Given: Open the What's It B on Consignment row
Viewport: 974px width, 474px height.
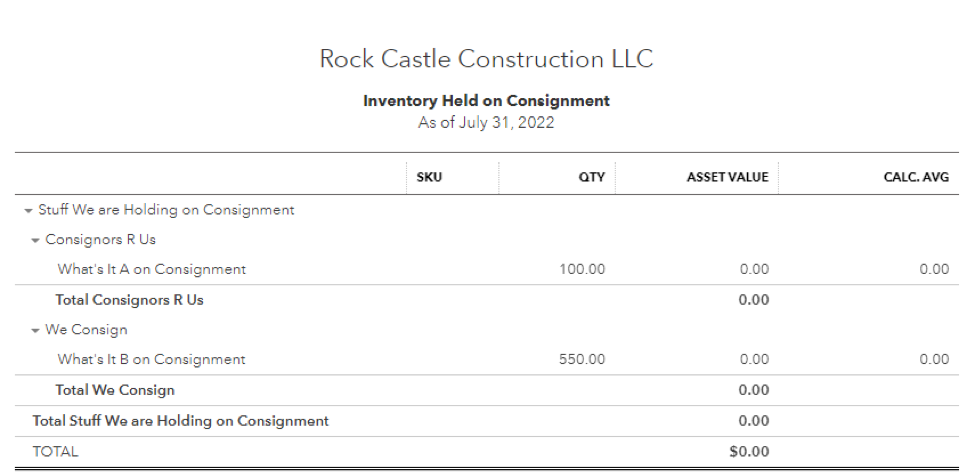Looking at the screenshot, I should tap(151, 360).
